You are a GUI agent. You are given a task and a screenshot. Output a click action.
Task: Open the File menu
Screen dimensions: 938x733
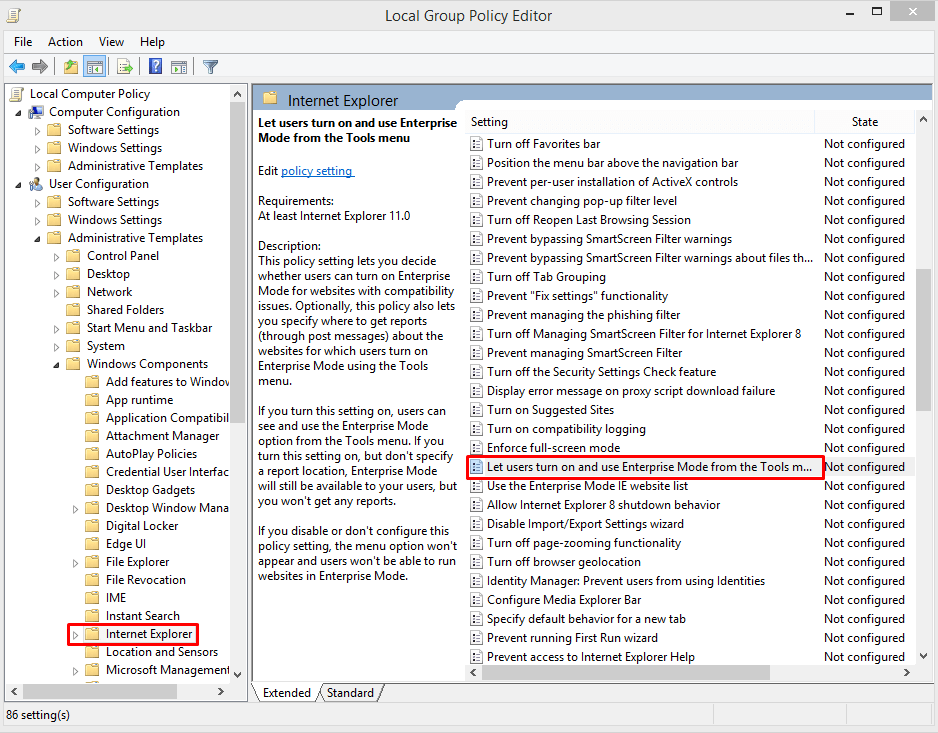point(23,42)
